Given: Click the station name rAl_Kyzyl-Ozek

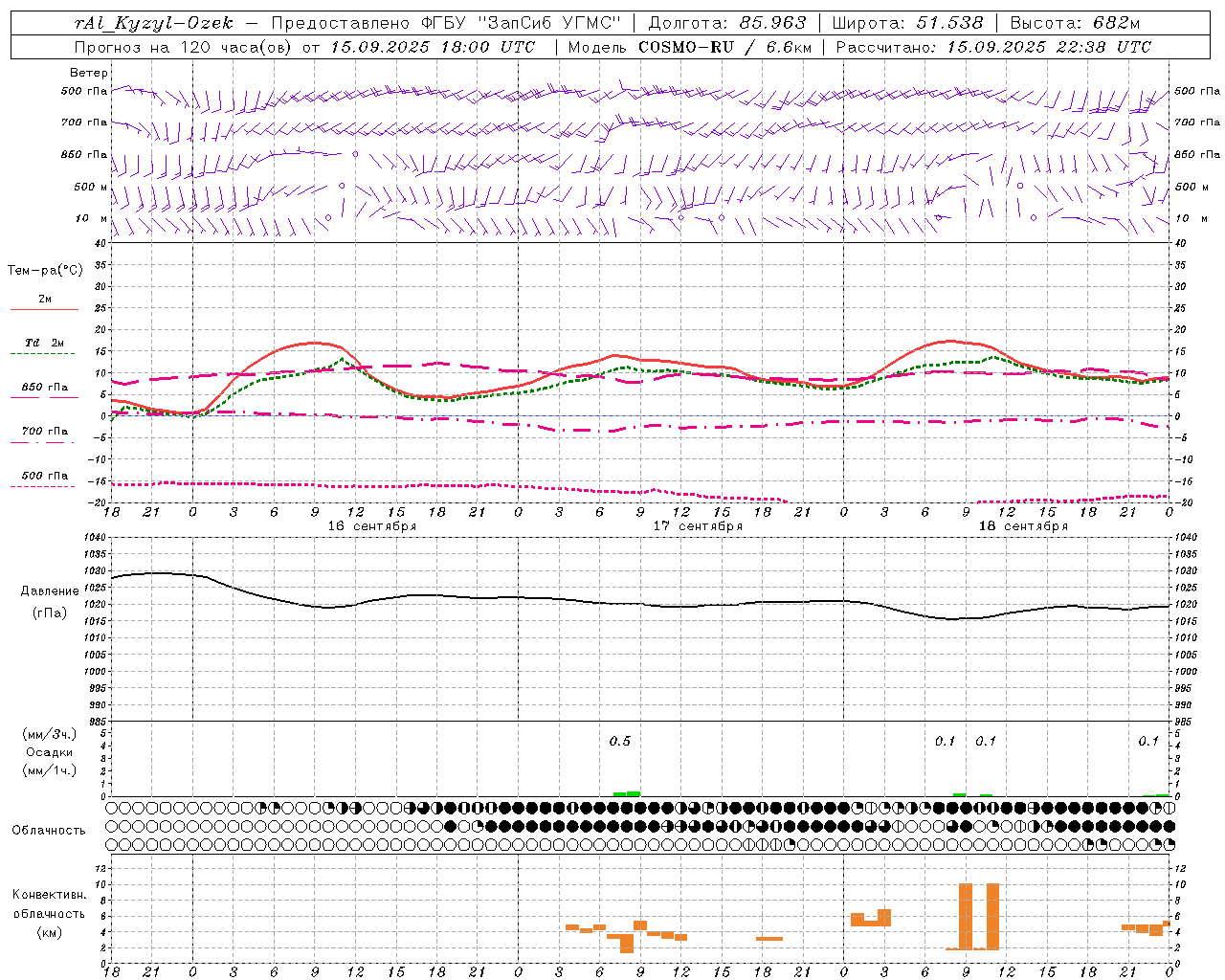Looking at the screenshot, I should 153,23.
